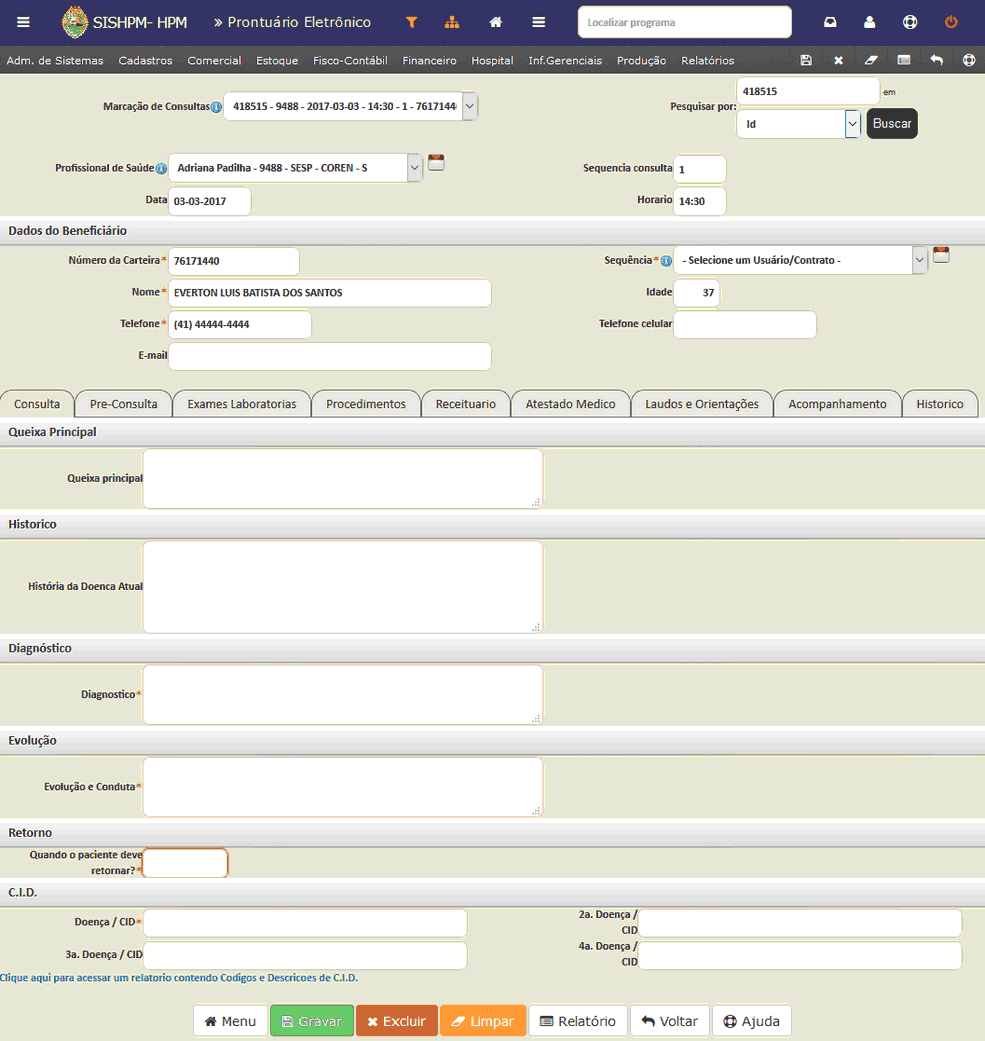985x1041 pixels.
Task: Click the Diagnostico text area
Action: [342, 694]
